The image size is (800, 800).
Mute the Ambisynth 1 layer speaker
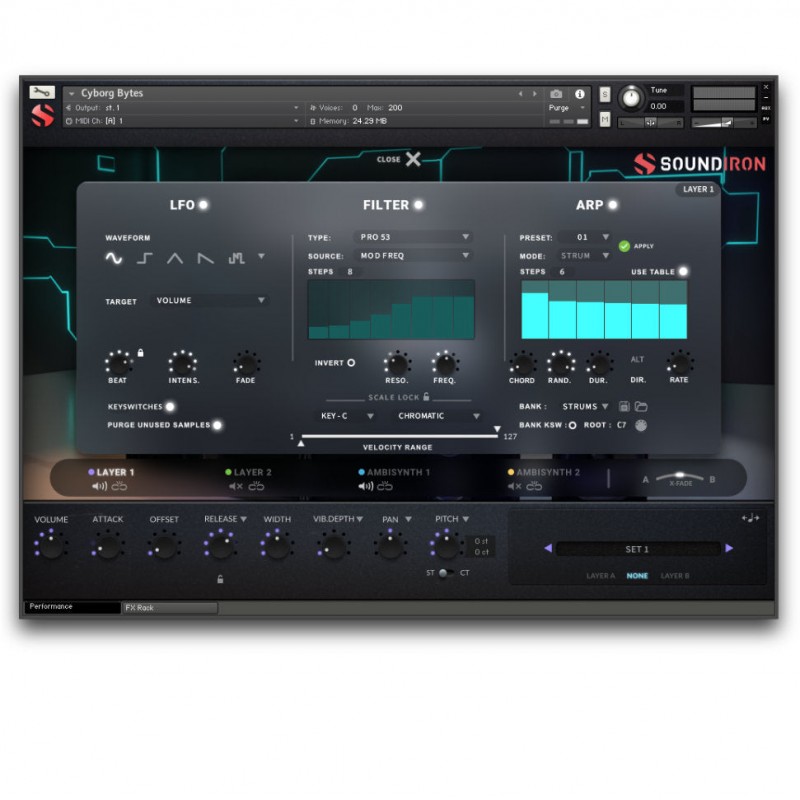pos(364,487)
